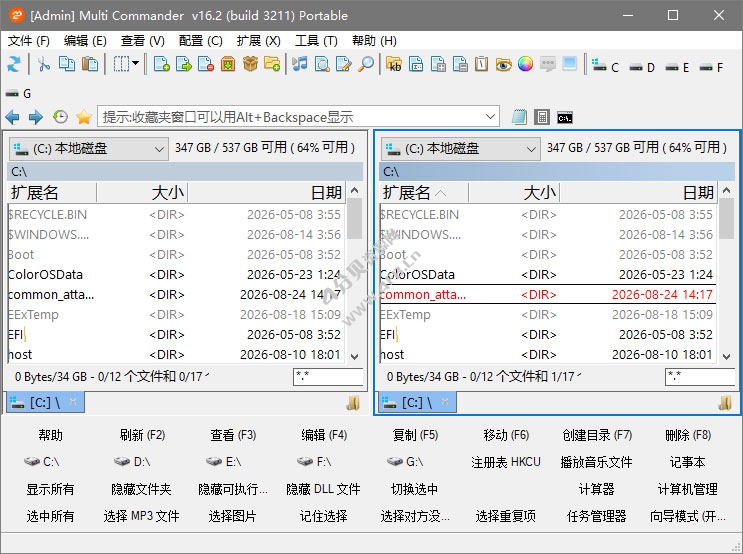Click the view file magnifier document icon
The image size is (743, 554).
tap(322, 64)
